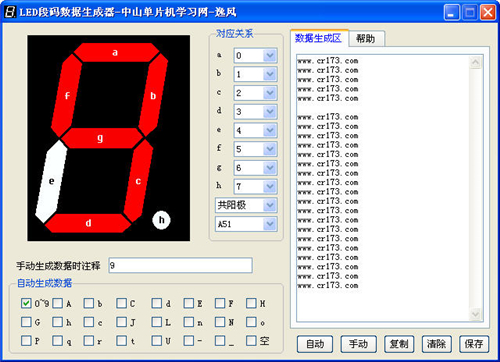Toggle the decimal point h dot

[x=161, y=220]
